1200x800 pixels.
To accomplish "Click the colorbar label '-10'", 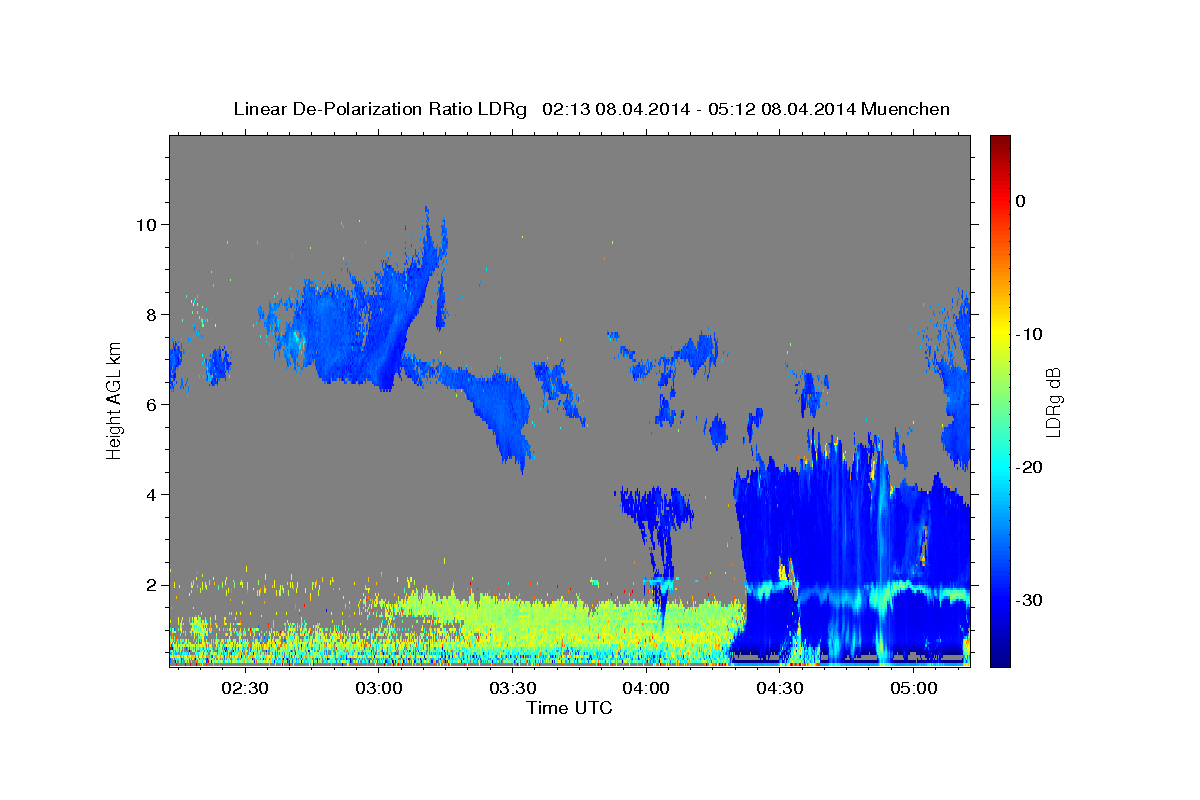I will click(1029, 334).
